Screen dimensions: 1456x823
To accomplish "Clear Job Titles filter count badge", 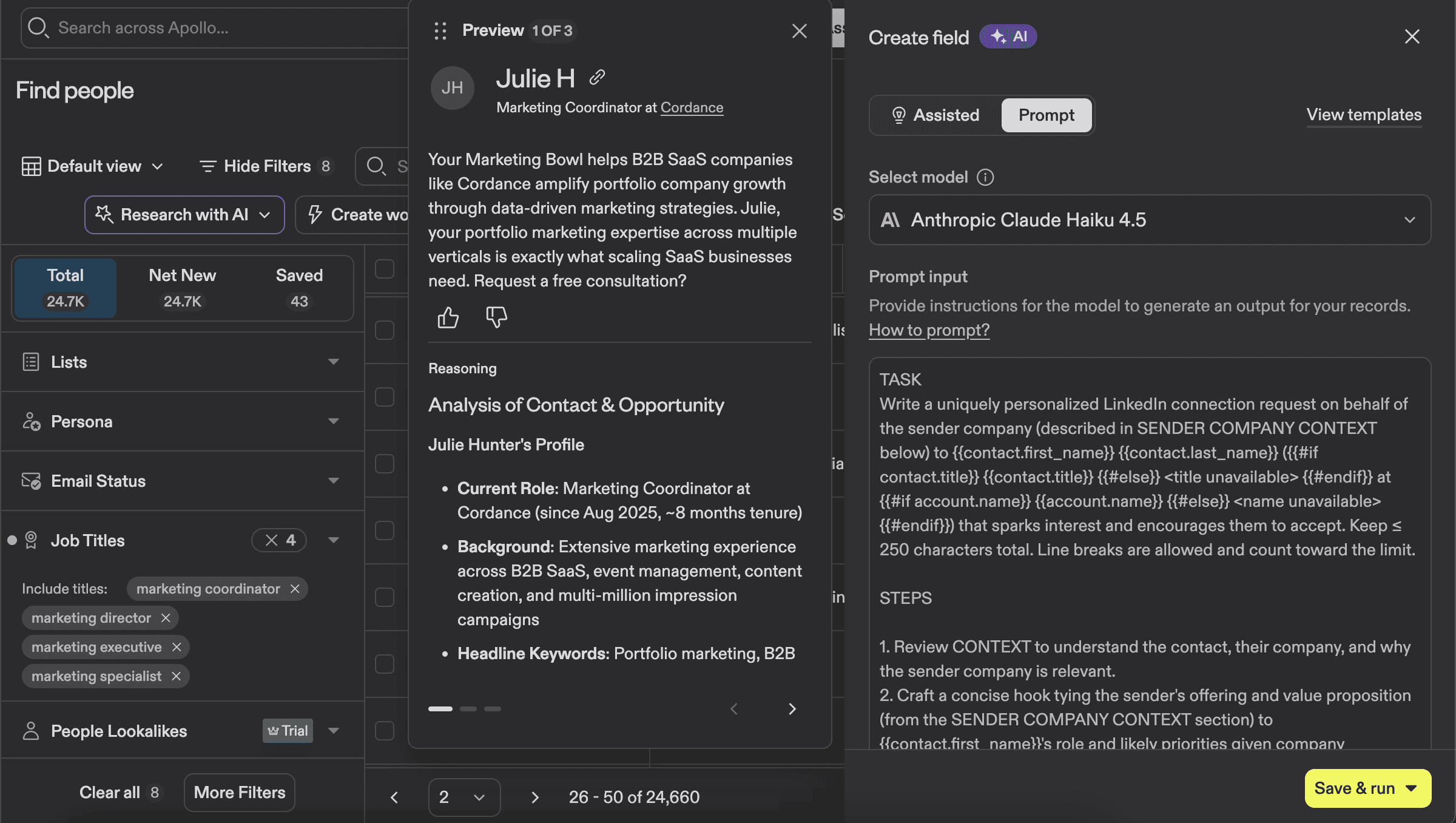I will [271, 540].
